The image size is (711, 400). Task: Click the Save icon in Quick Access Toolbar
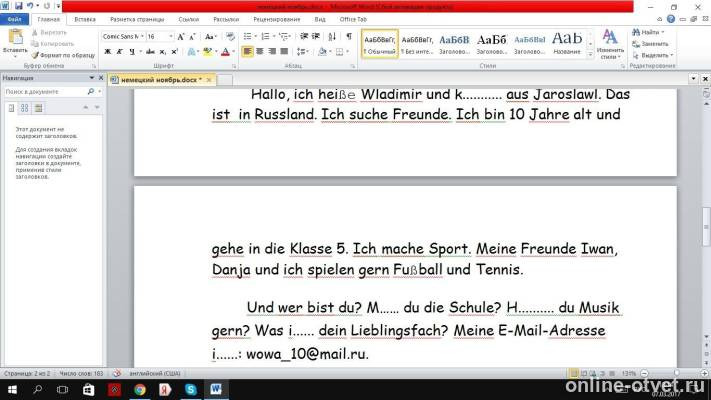click(x=19, y=6)
